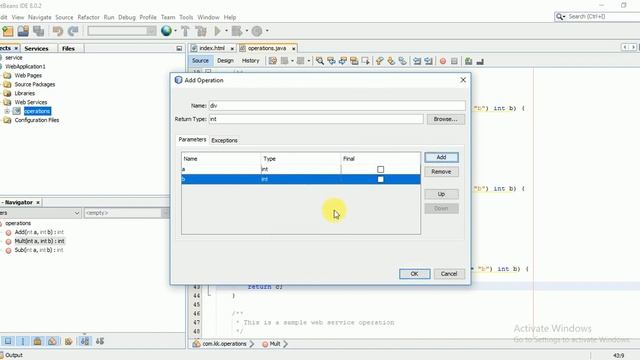Toggle Final checkbox for parameter a
This screenshot has width=640, height=360.
[380, 169]
